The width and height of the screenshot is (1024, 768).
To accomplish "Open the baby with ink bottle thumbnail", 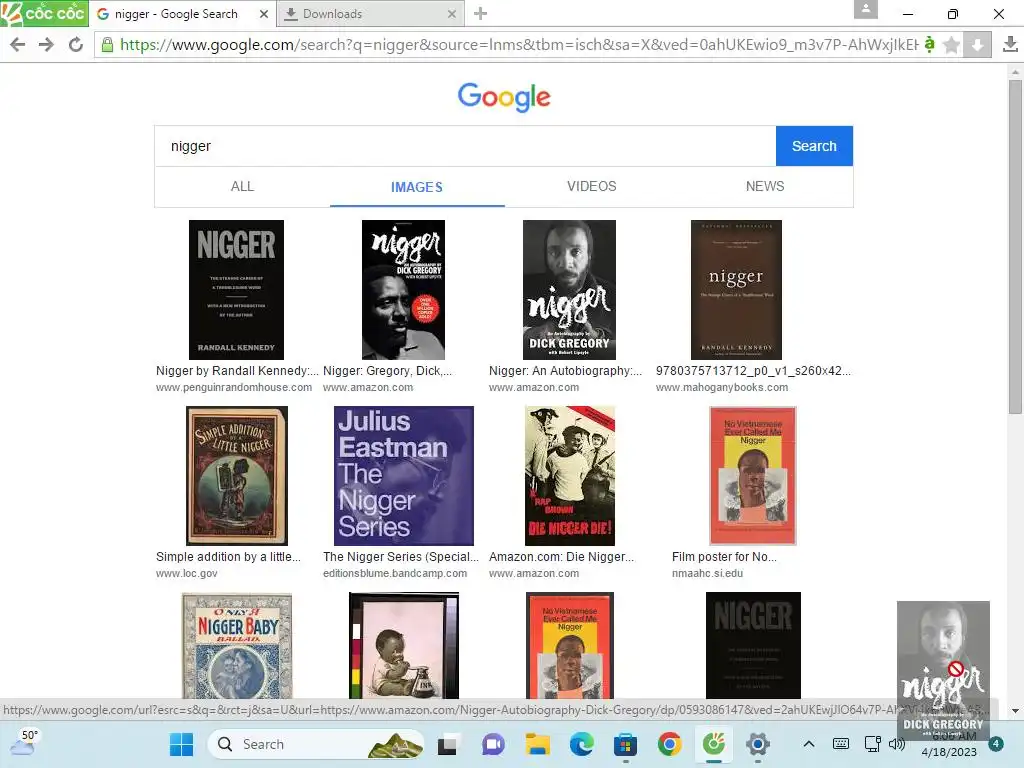I will tap(404, 645).
